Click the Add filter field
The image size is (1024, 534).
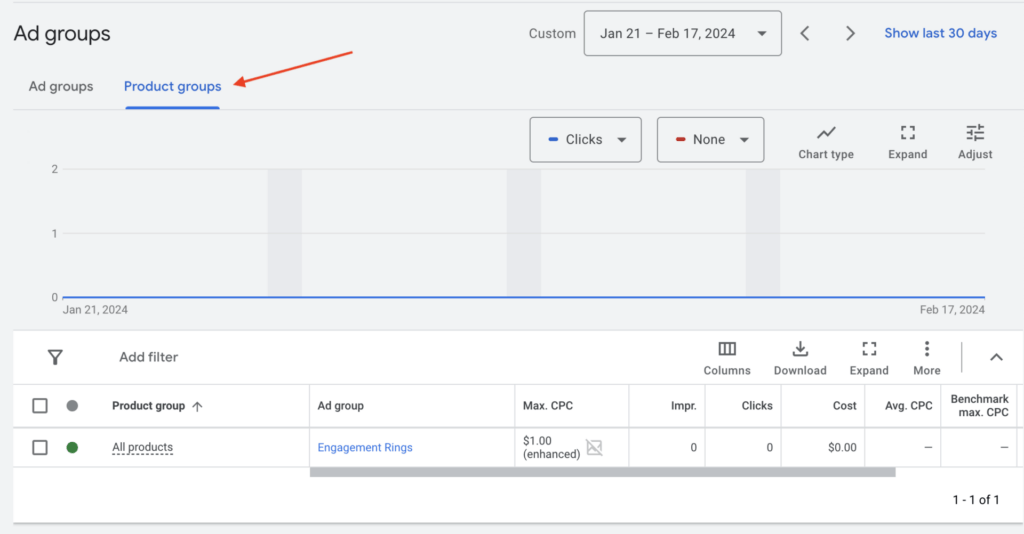pyautogui.click(x=148, y=357)
